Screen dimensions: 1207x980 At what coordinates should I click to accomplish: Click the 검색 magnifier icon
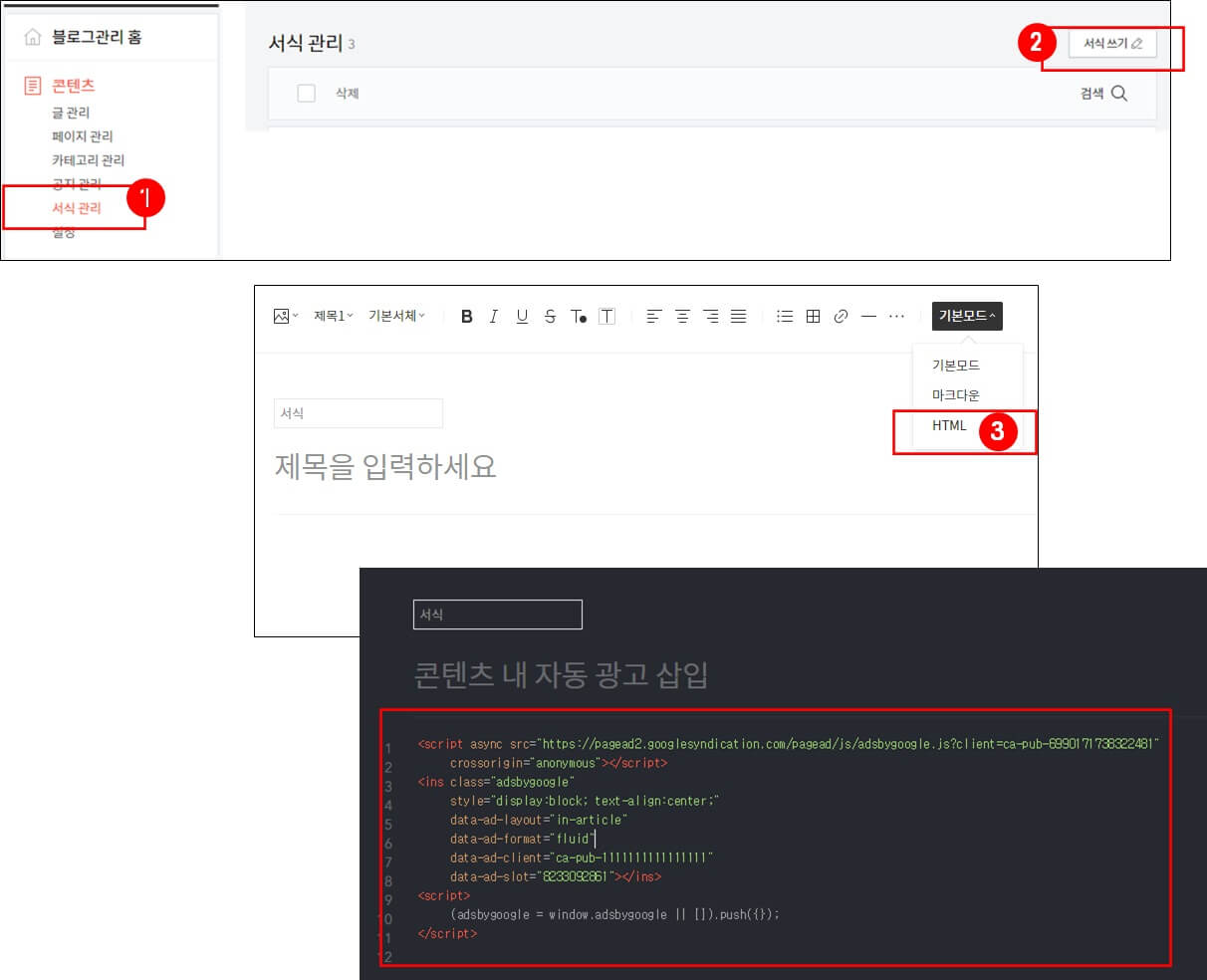[1119, 93]
